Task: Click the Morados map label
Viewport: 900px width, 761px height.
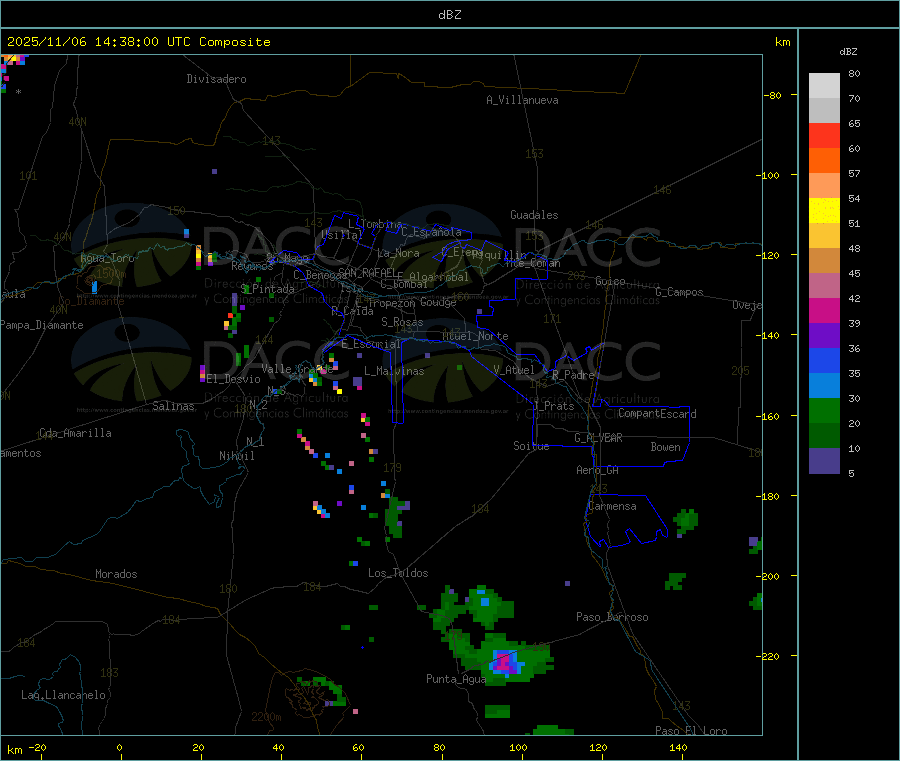Action: click(116, 574)
